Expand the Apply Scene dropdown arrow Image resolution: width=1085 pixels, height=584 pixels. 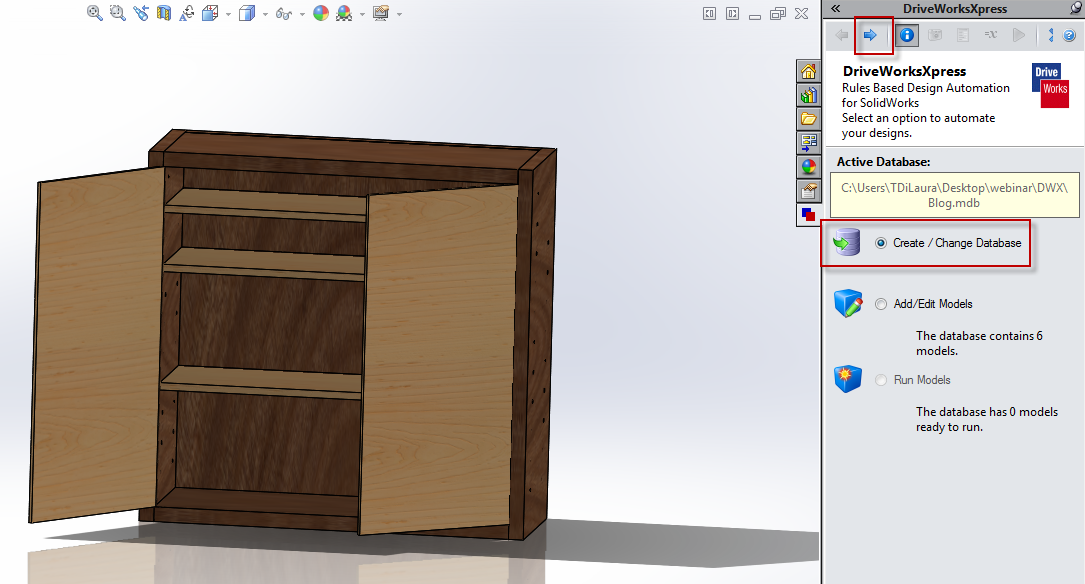point(363,14)
